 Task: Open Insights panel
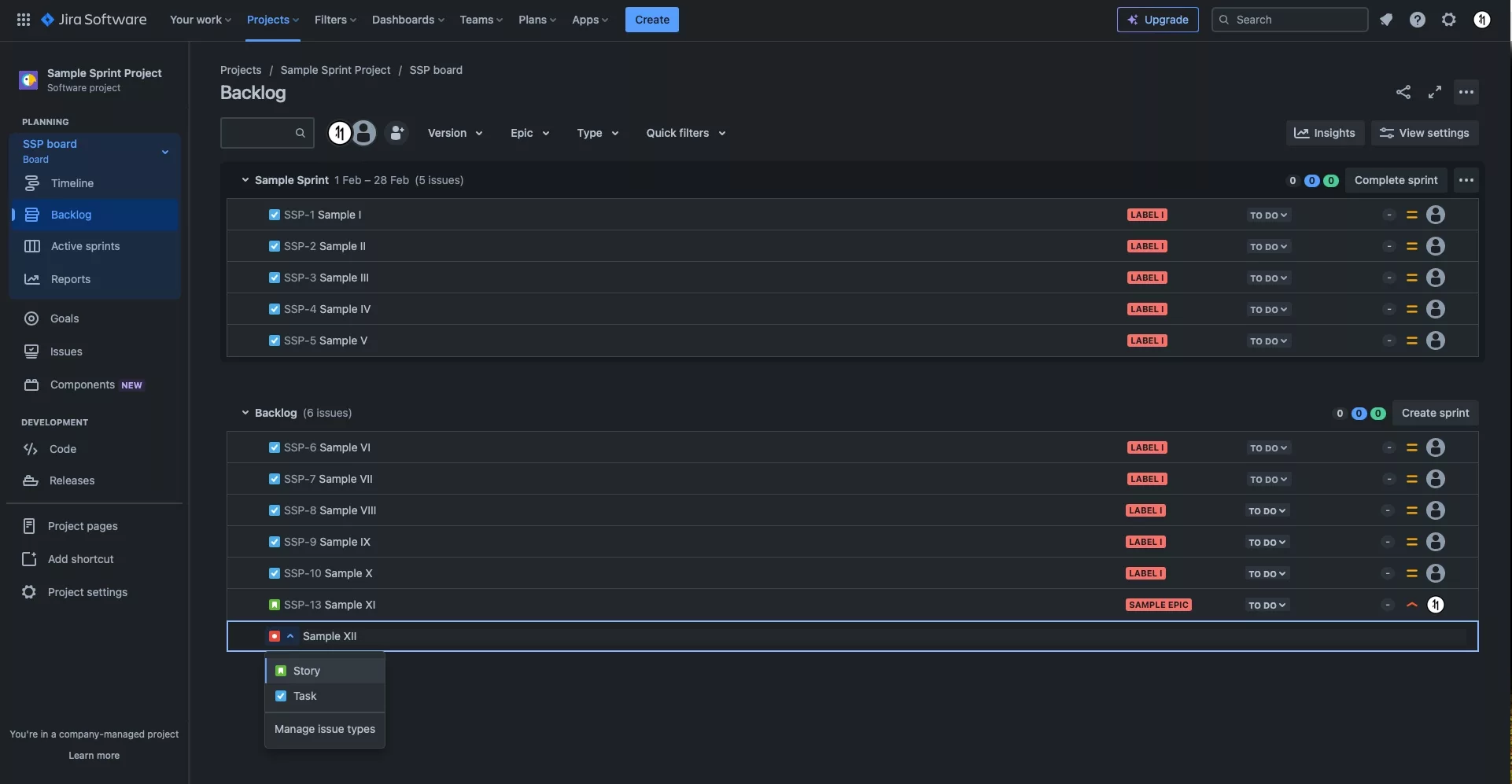coord(1325,133)
